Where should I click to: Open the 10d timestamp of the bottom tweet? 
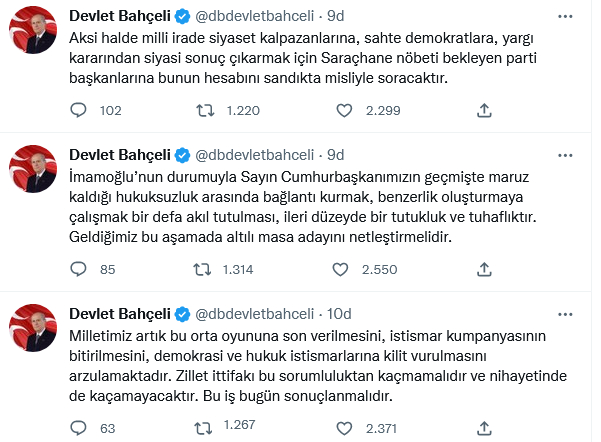click(339, 311)
